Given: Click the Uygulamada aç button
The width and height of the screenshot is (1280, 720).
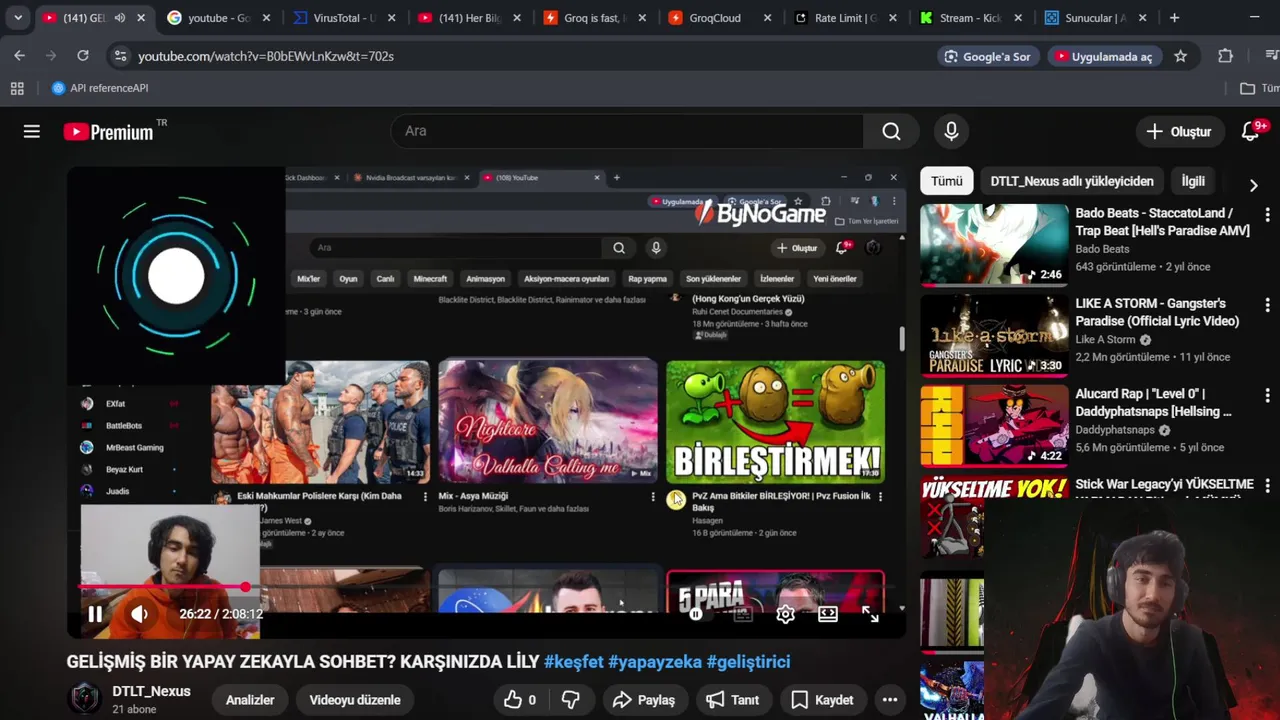Looking at the screenshot, I should [x=1103, y=56].
